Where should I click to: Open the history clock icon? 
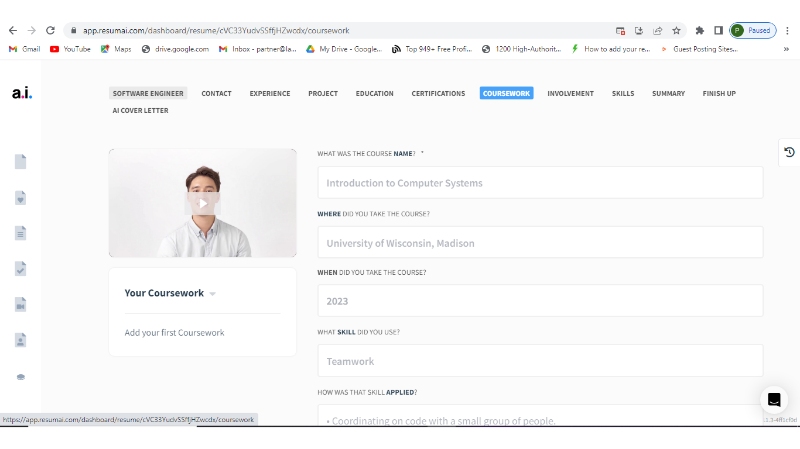pyautogui.click(x=789, y=152)
